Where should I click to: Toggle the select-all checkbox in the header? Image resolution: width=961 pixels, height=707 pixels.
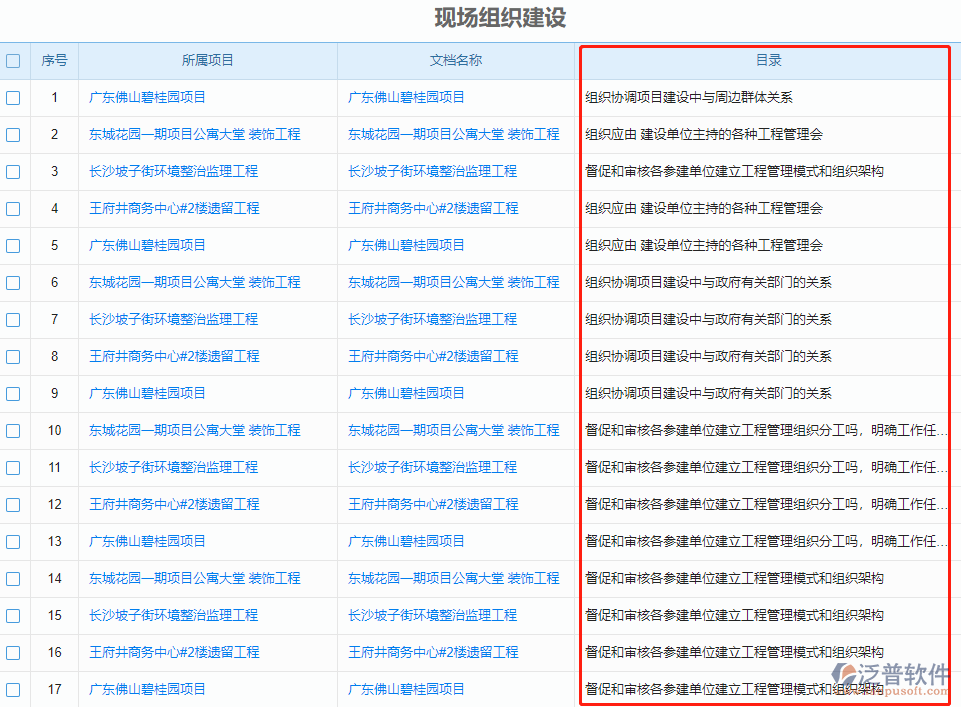[13, 60]
